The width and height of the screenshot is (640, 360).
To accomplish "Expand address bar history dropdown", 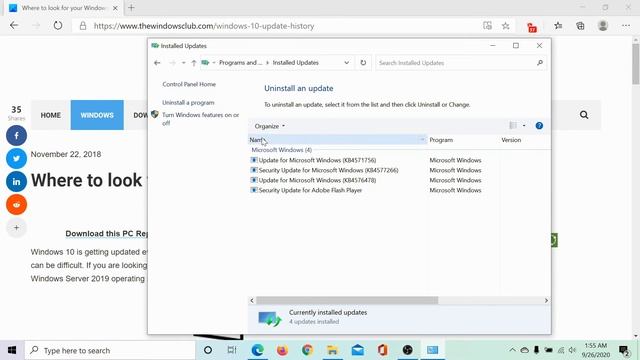I will click(x=347, y=63).
